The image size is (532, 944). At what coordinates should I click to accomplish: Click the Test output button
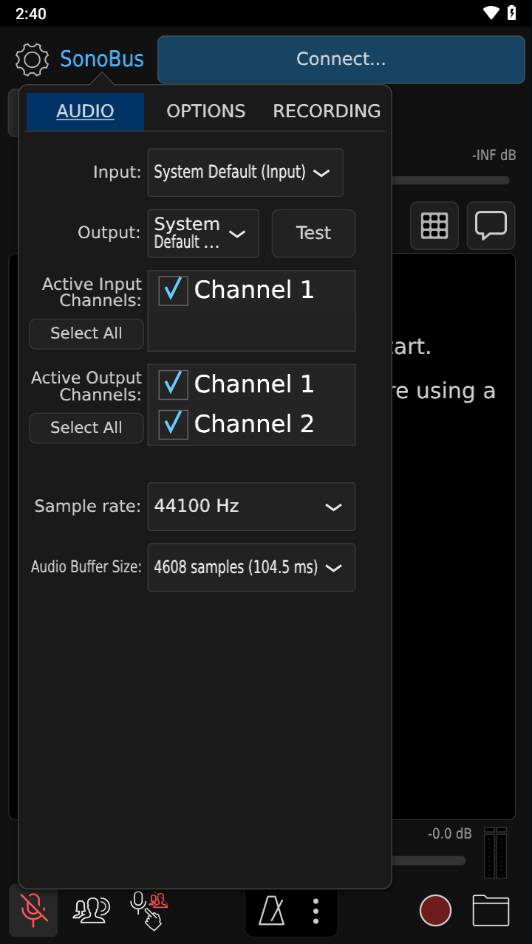(314, 233)
